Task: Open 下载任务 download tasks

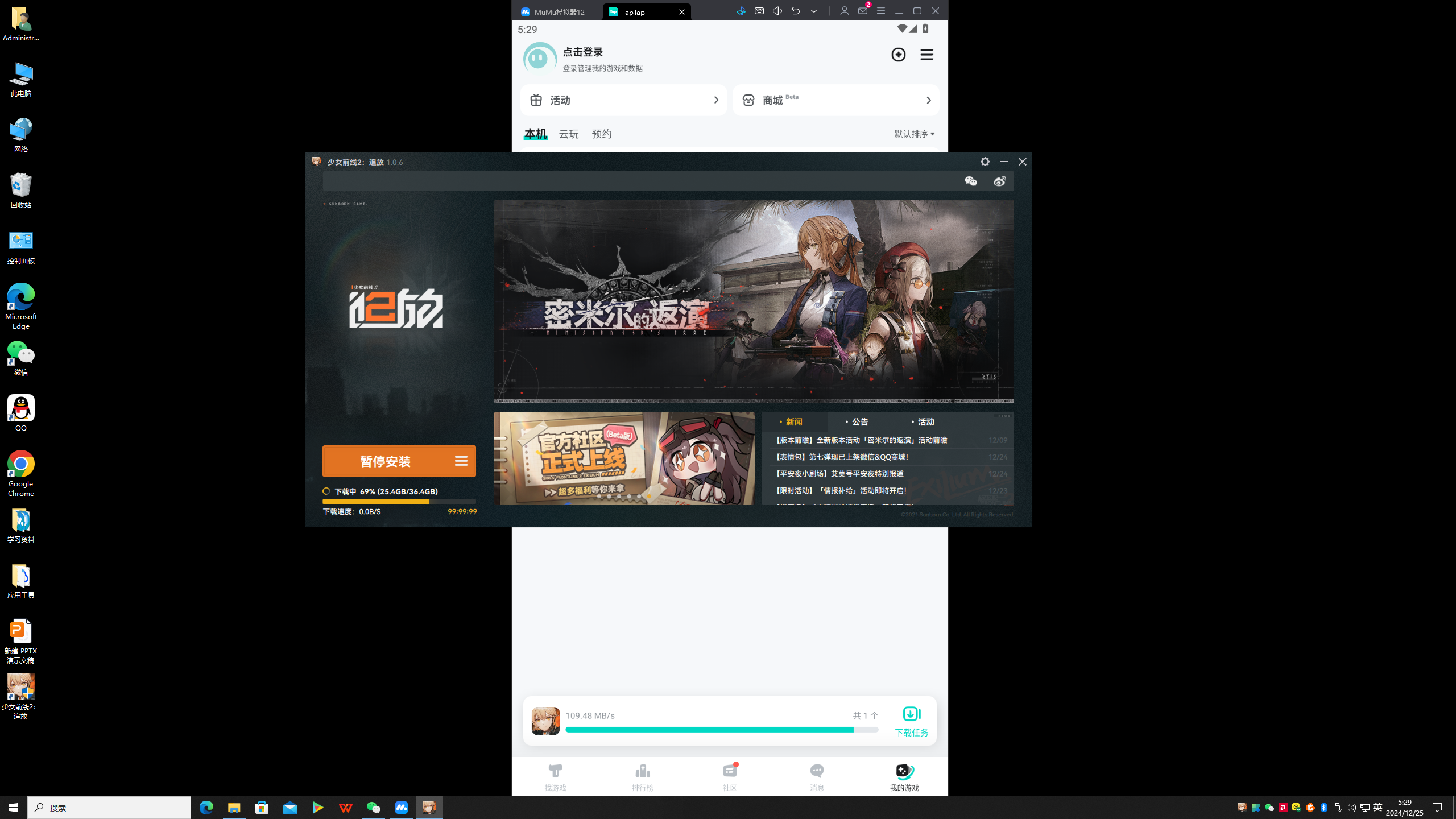Action: coord(912,722)
